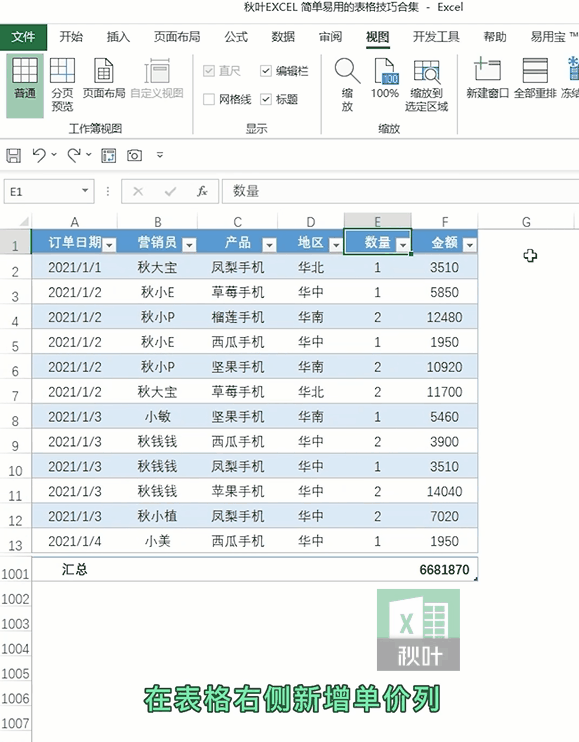Toggle the Formula Bar (编辑栏) checkbox
The height and width of the screenshot is (742, 579).
point(266,71)
